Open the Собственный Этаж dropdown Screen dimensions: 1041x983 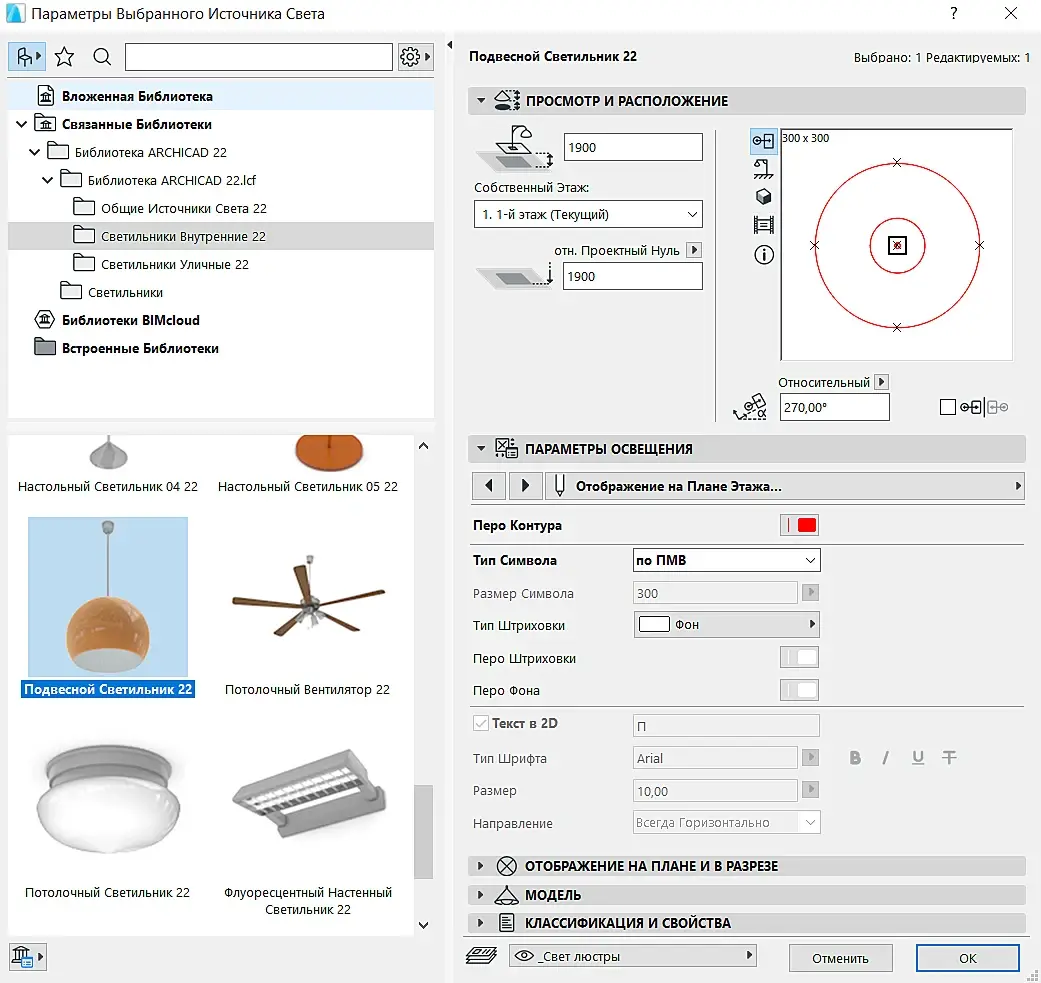point(588,214)
